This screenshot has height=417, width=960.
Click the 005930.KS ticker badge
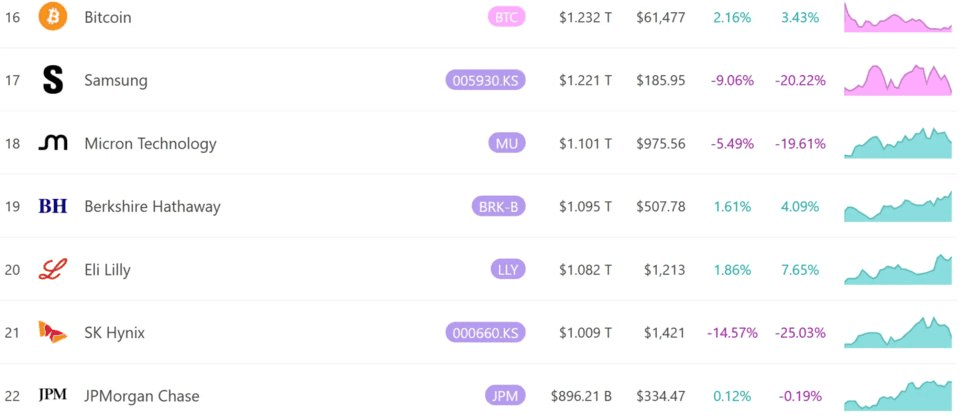(486, 80)
